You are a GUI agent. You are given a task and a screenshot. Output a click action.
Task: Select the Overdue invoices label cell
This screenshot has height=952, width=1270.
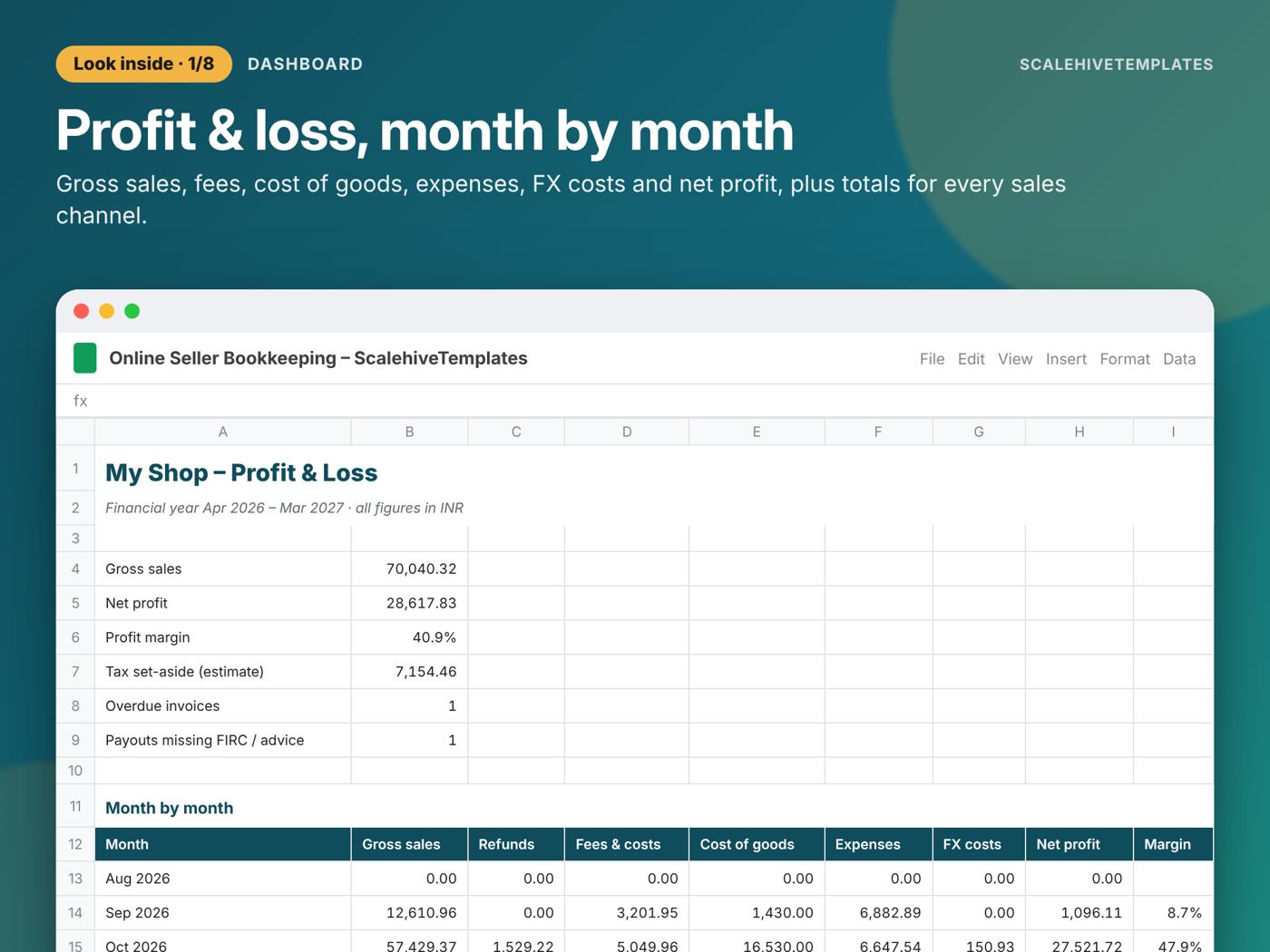pos(223,706)
